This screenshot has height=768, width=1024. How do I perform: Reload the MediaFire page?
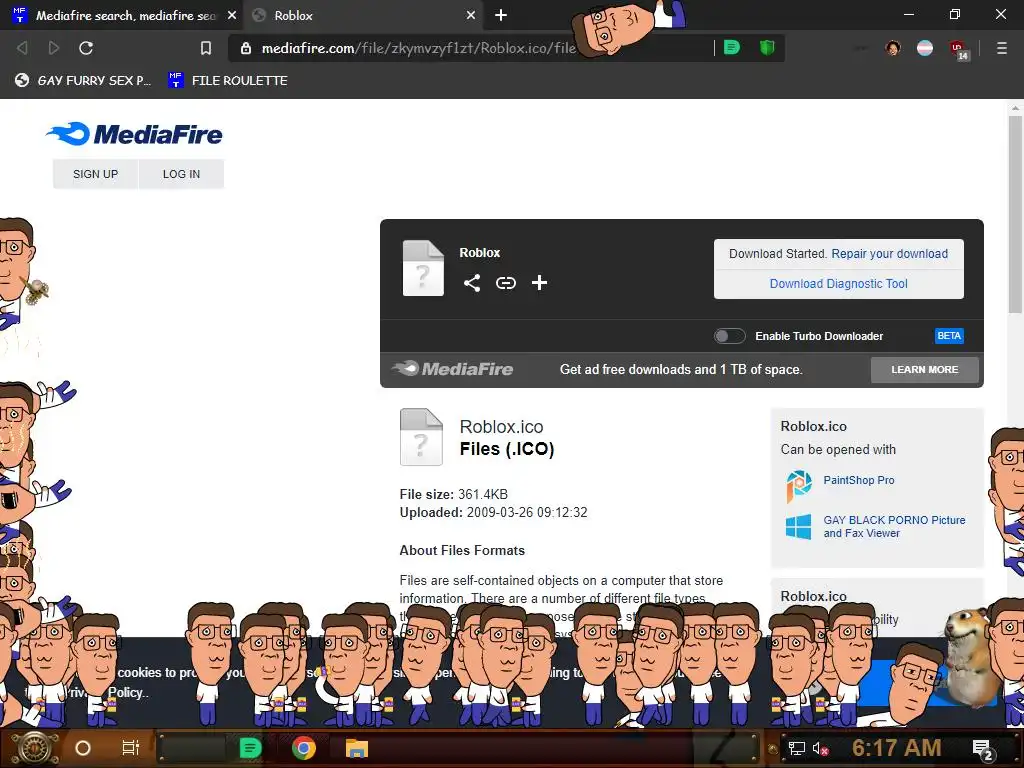[x=86, y=48]
